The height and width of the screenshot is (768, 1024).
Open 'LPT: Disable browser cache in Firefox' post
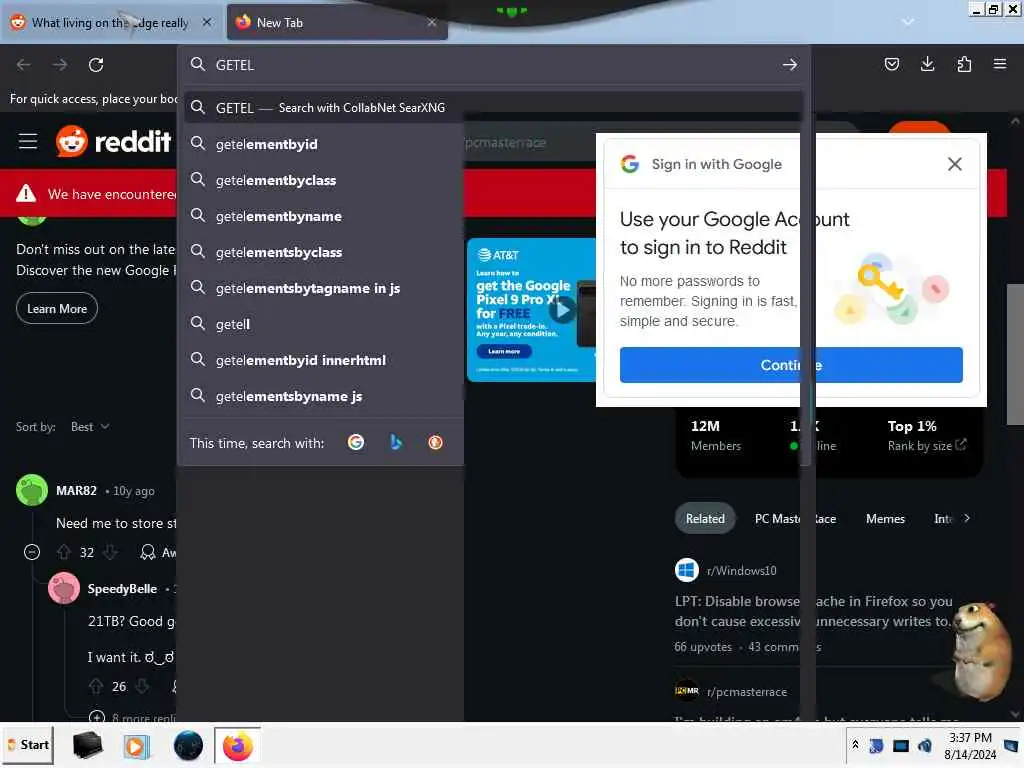813,611
